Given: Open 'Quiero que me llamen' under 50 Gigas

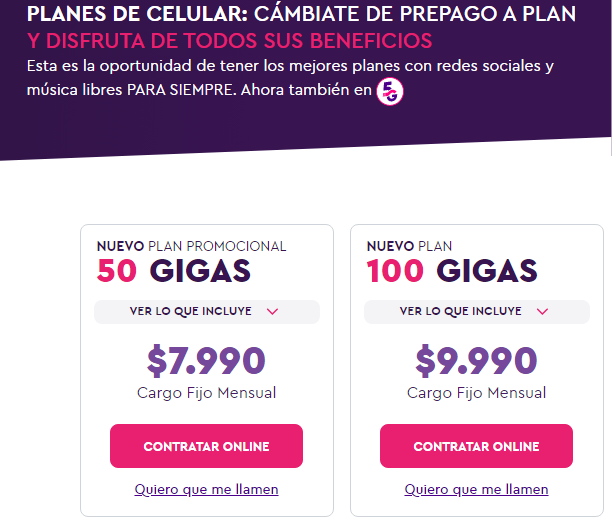Looking at the screenshot, I should (x=206, y=490).
